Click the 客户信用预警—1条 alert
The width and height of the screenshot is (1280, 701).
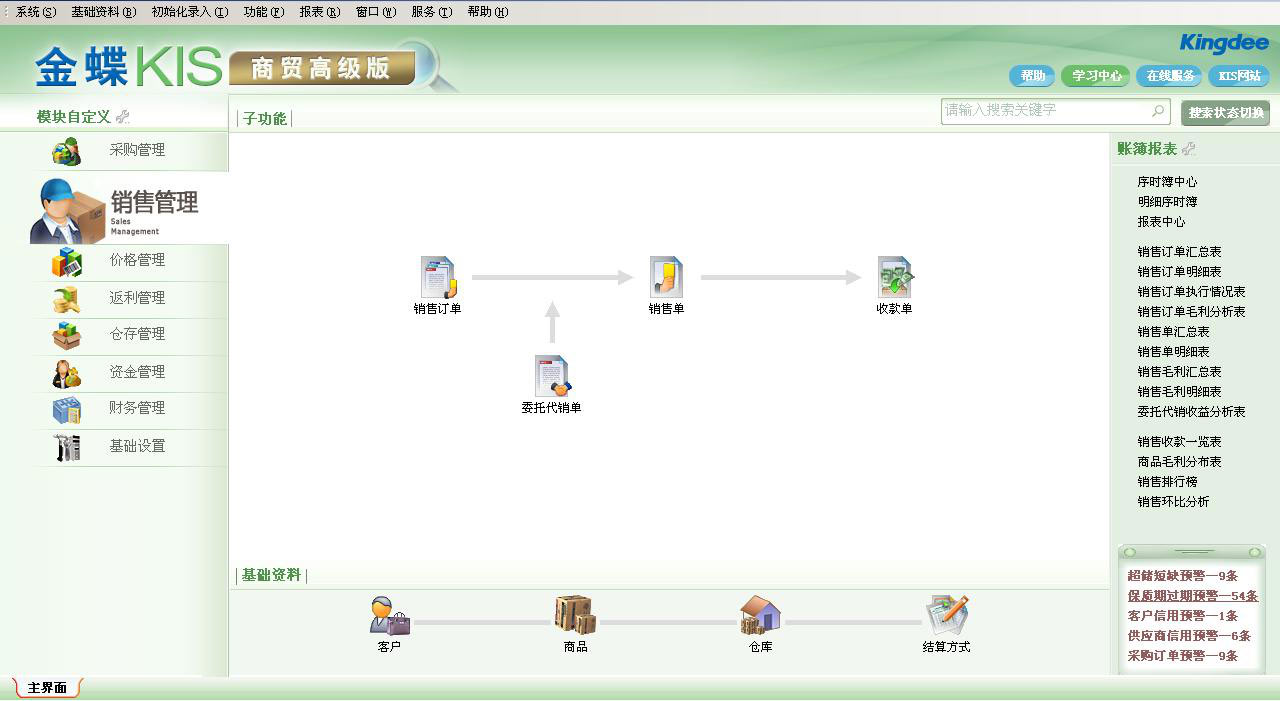tap(1182, 616)
